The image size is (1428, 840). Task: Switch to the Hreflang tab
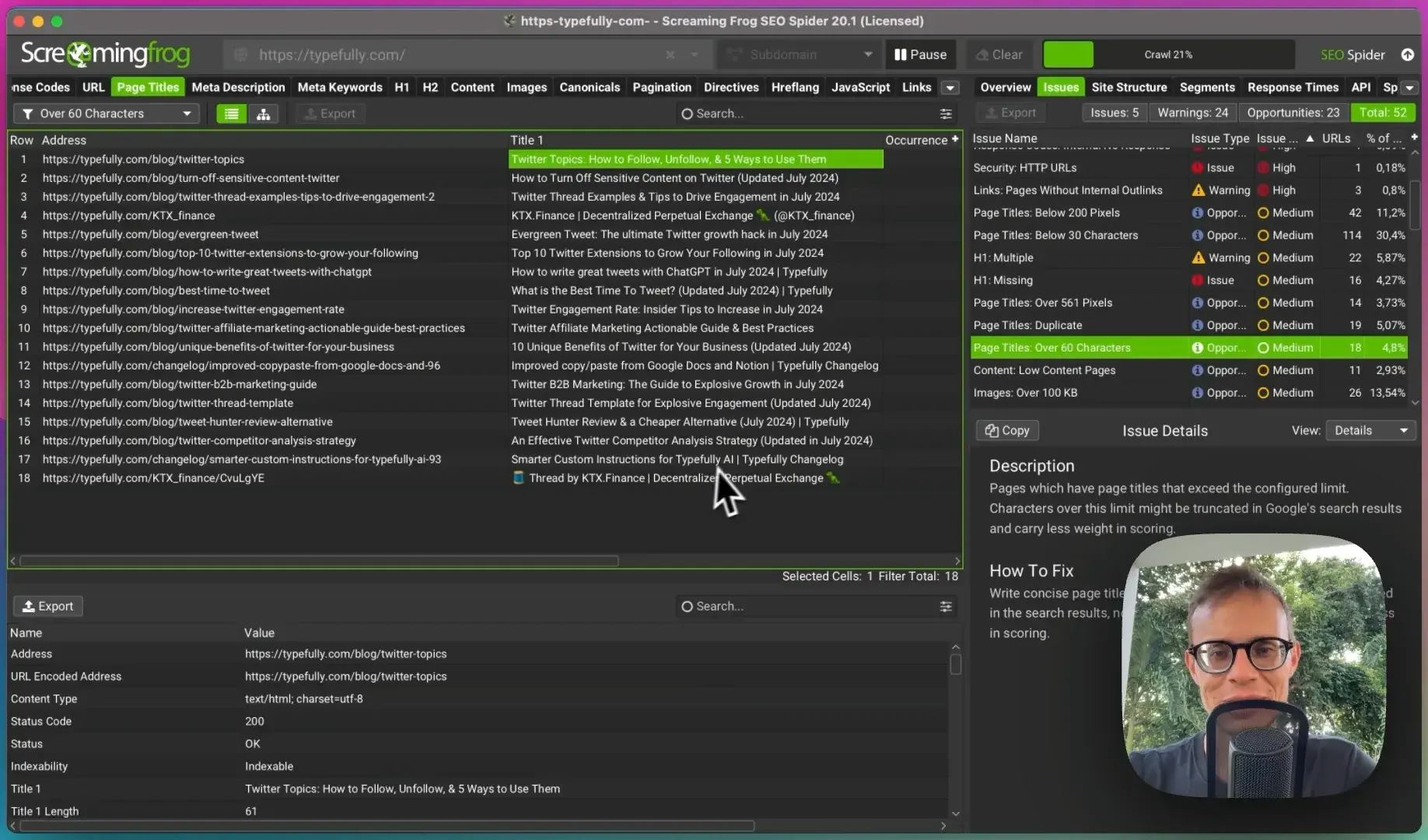pos(795,87)
